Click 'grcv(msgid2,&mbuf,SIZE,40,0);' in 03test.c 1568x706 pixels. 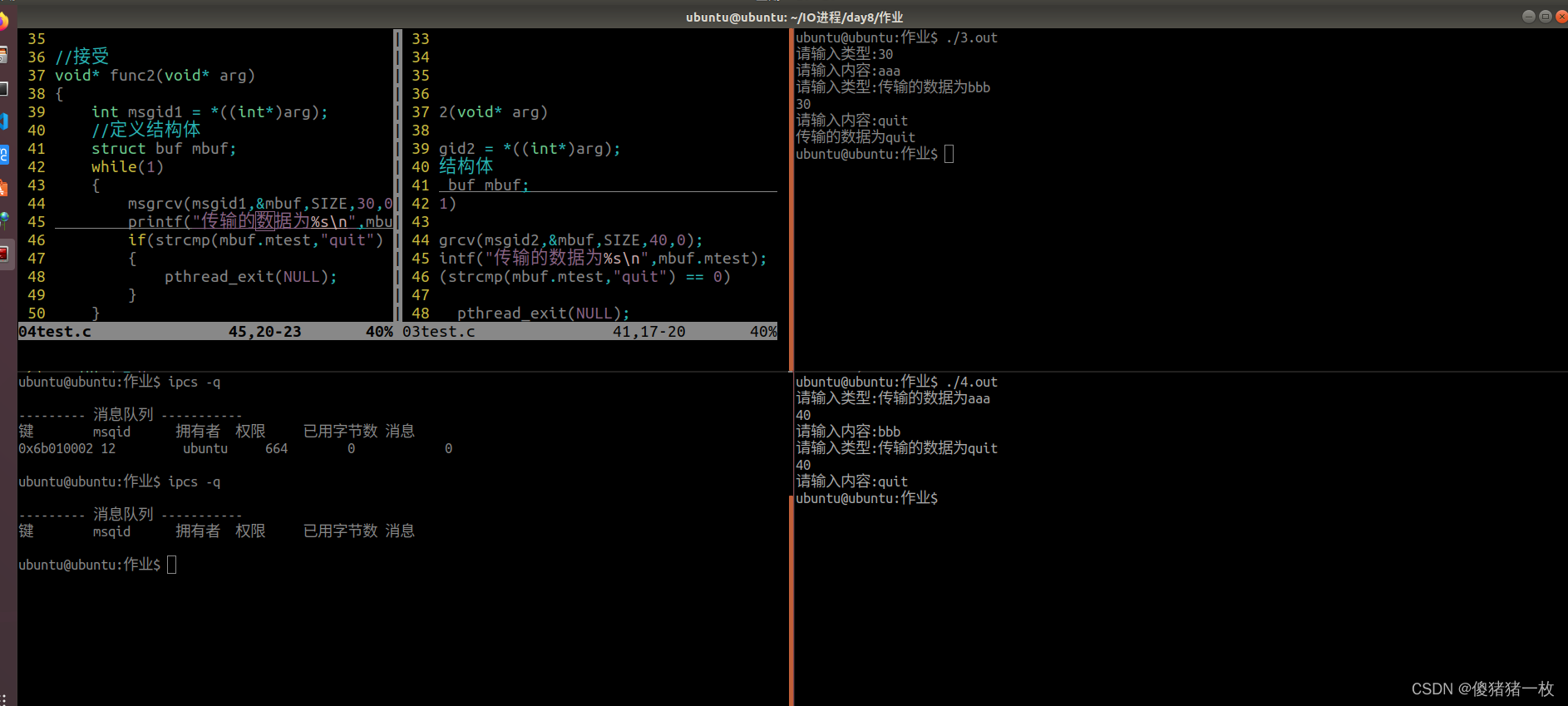coord(571,240)
